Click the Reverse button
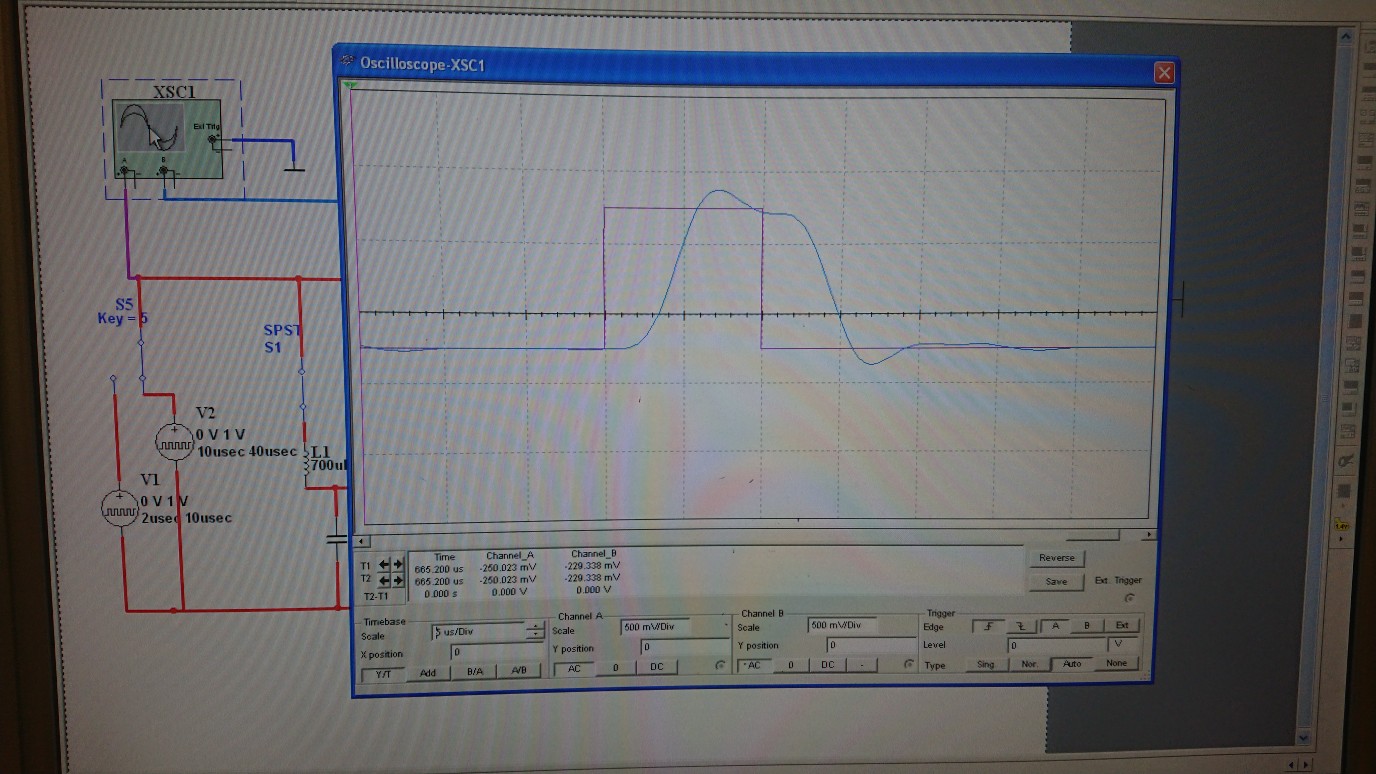Image resolution: width=1376 pixels, height=774 pixels. pyautogui.click(x=1057, y=558)
